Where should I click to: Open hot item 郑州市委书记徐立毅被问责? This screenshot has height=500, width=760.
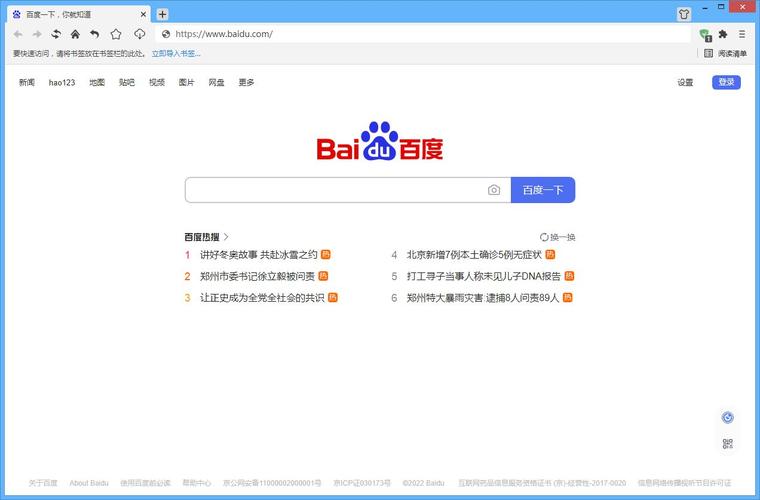257,276
